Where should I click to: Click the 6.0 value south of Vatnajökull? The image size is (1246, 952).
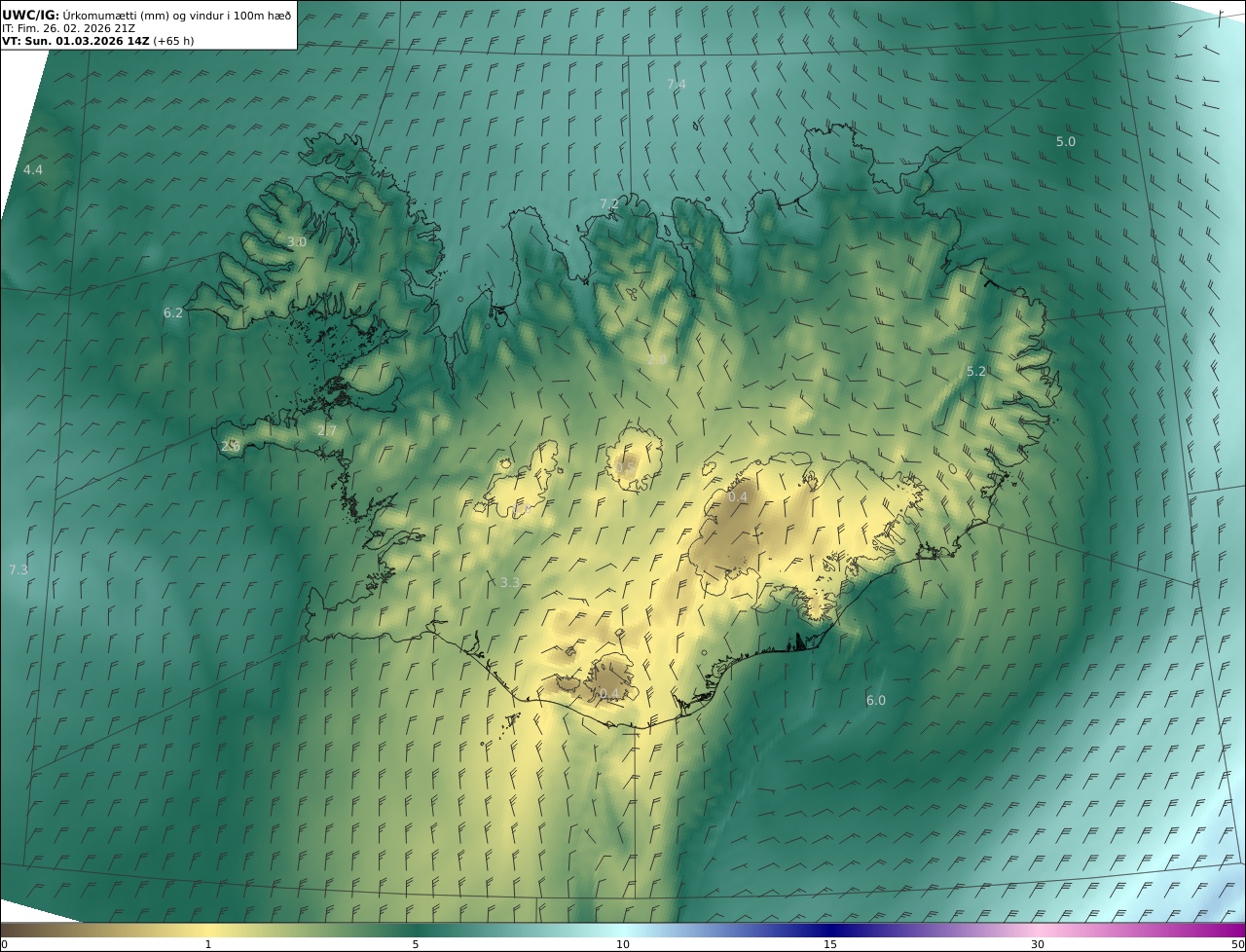pos(876,700)
